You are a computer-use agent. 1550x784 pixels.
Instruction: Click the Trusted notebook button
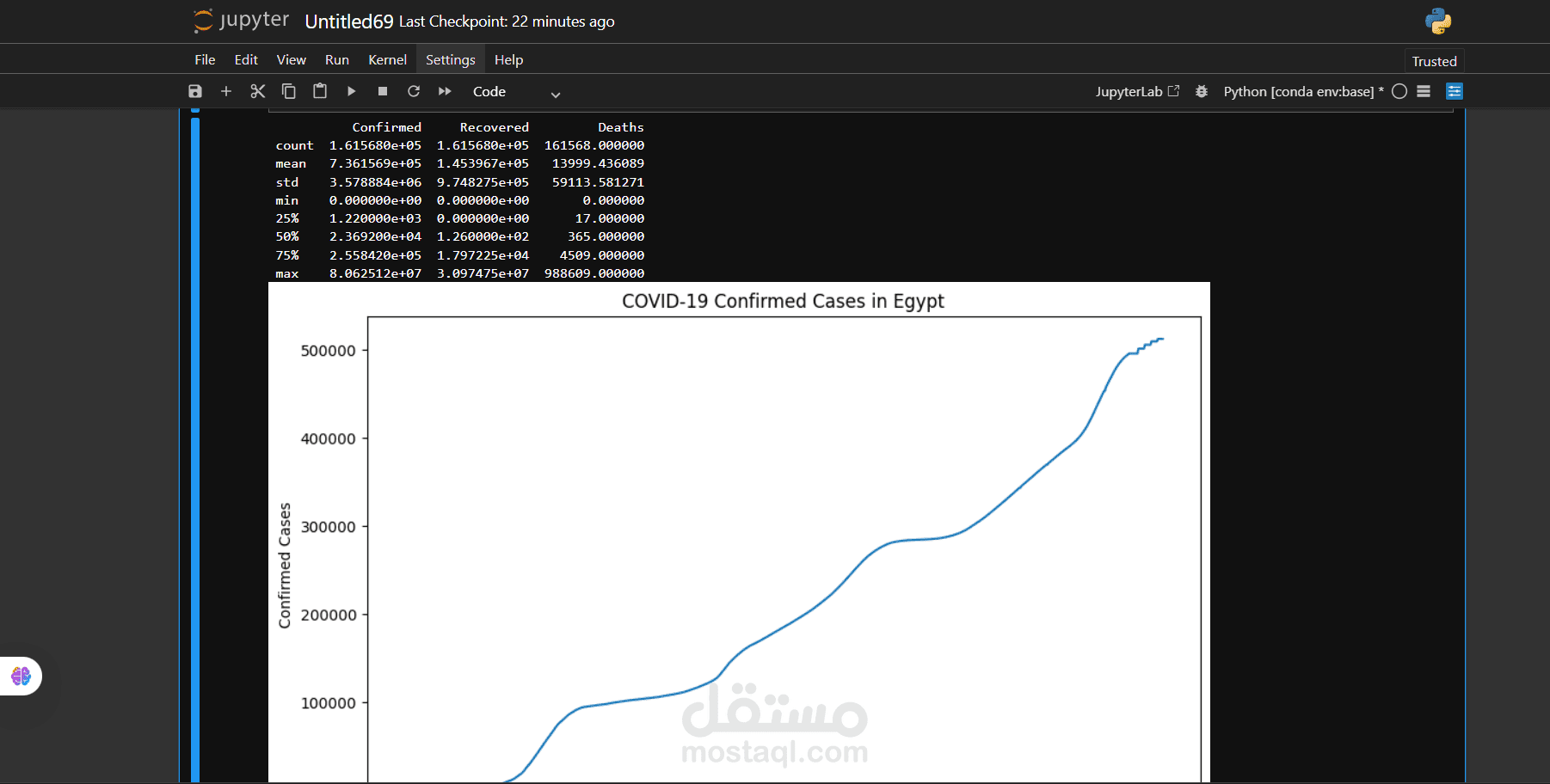[1434, 61]
